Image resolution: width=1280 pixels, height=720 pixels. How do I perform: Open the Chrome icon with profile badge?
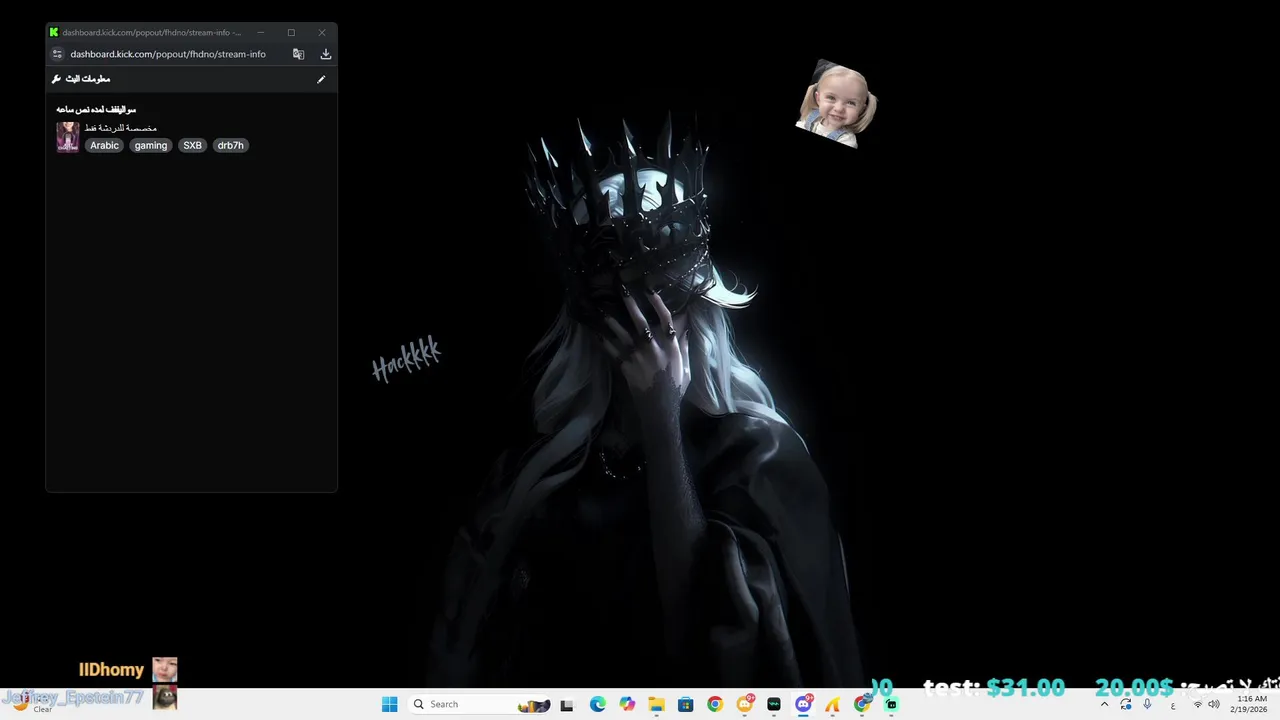(862, 704)
